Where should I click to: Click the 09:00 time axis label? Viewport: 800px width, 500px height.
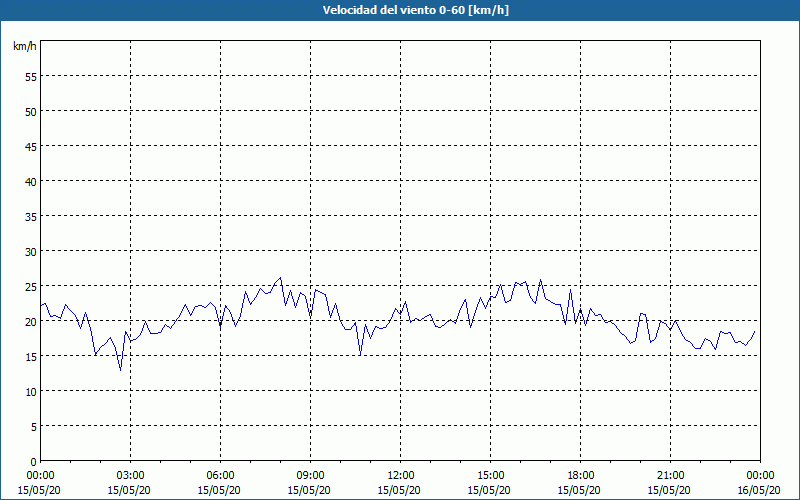tap(310, 476)
